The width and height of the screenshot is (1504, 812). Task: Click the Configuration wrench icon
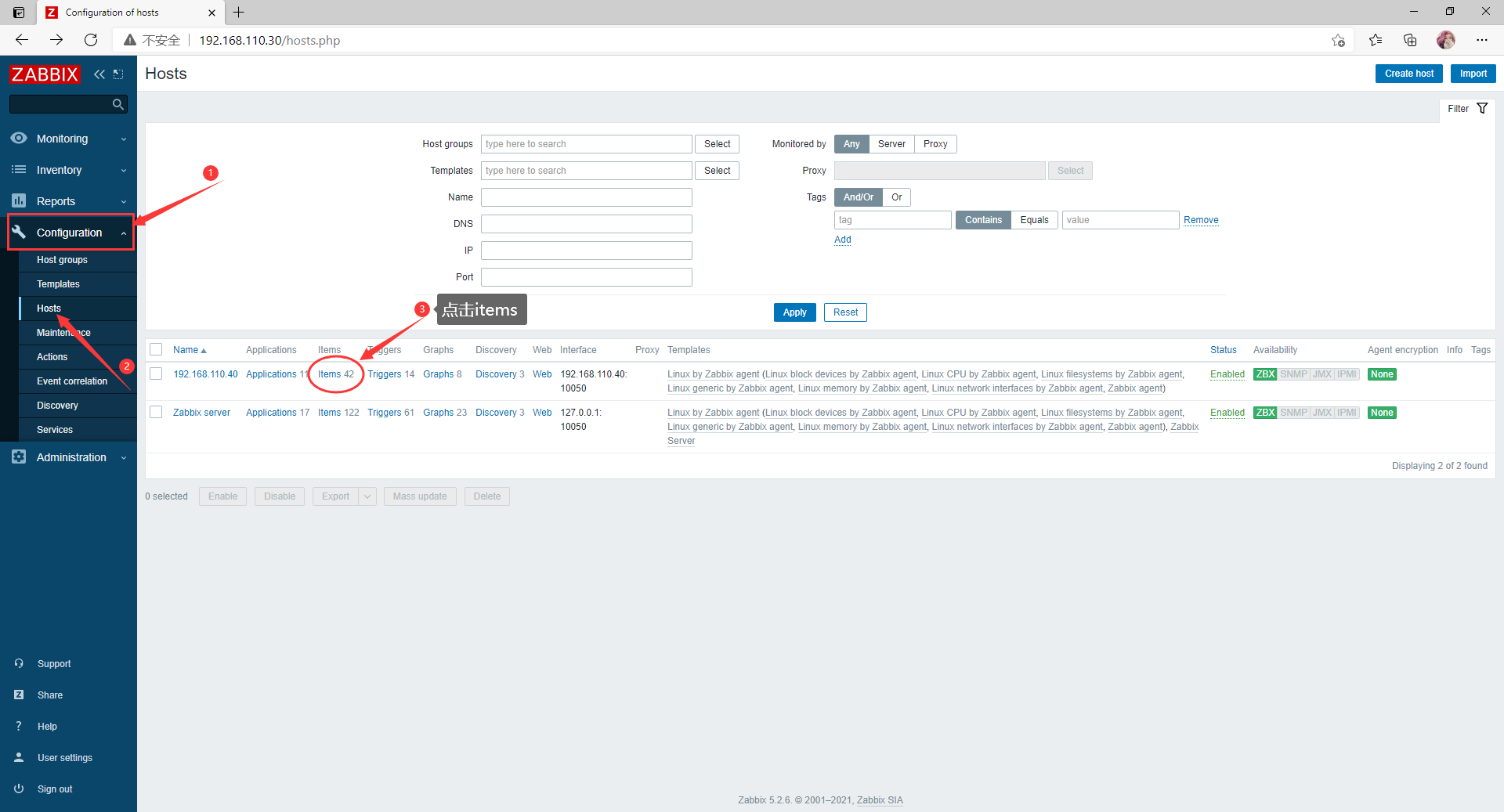tap(19, 232)
